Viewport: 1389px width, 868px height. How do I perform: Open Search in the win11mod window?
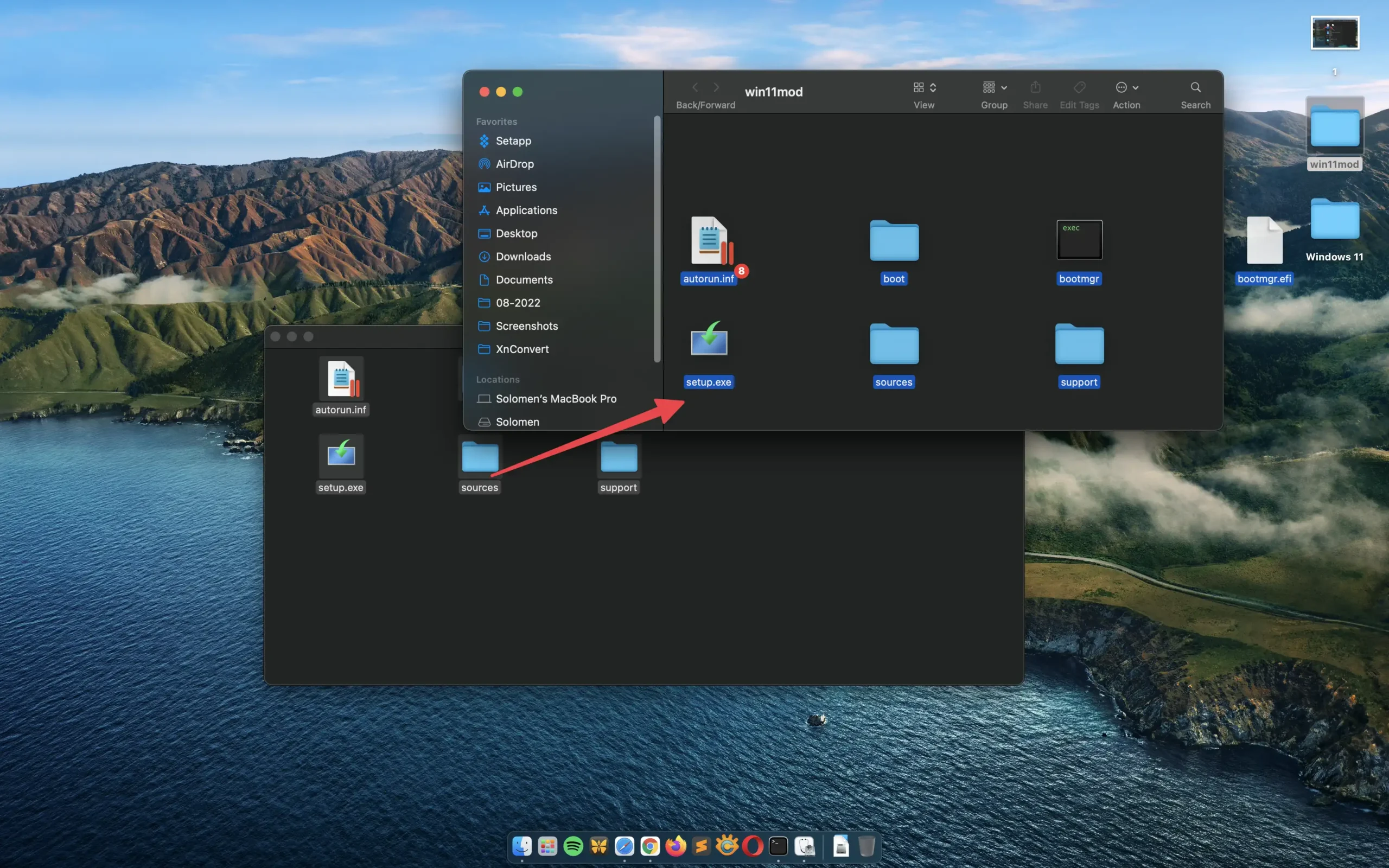(x=1196, y=87)
